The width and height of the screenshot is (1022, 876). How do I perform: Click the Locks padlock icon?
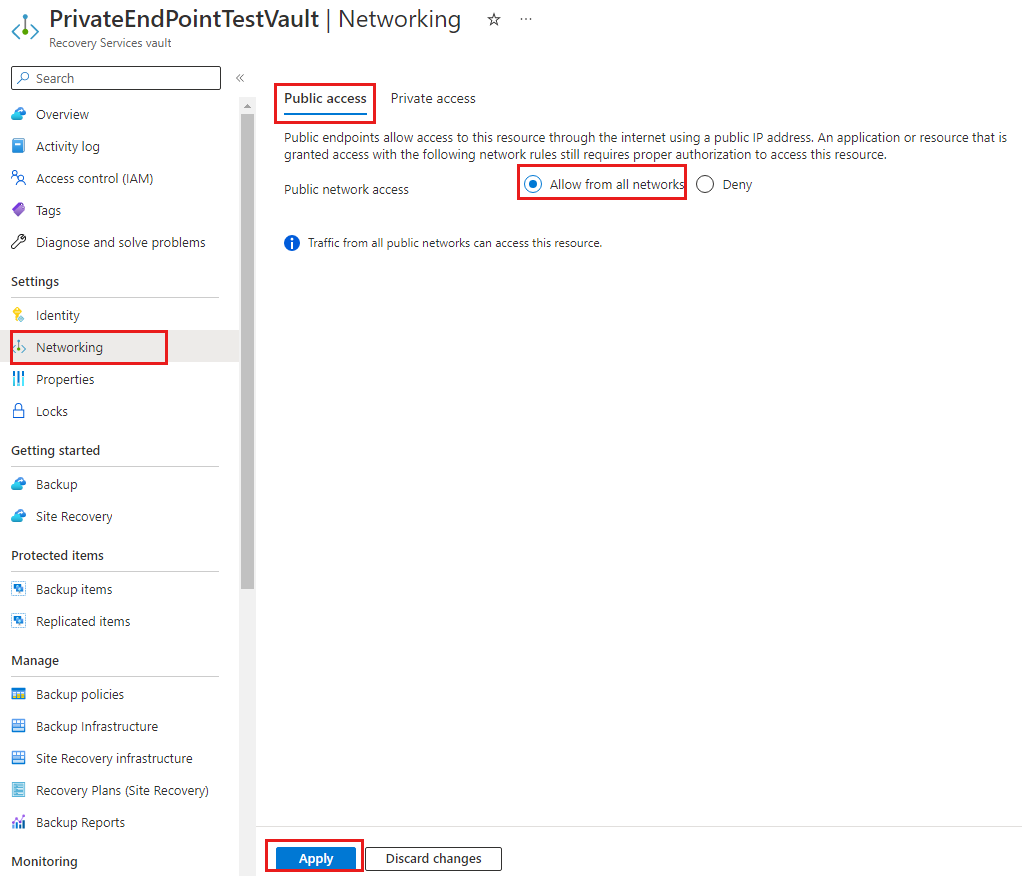coord(19,411)
